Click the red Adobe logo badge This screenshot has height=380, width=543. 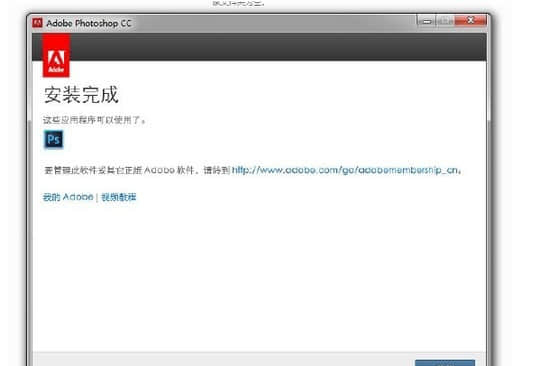56,55
